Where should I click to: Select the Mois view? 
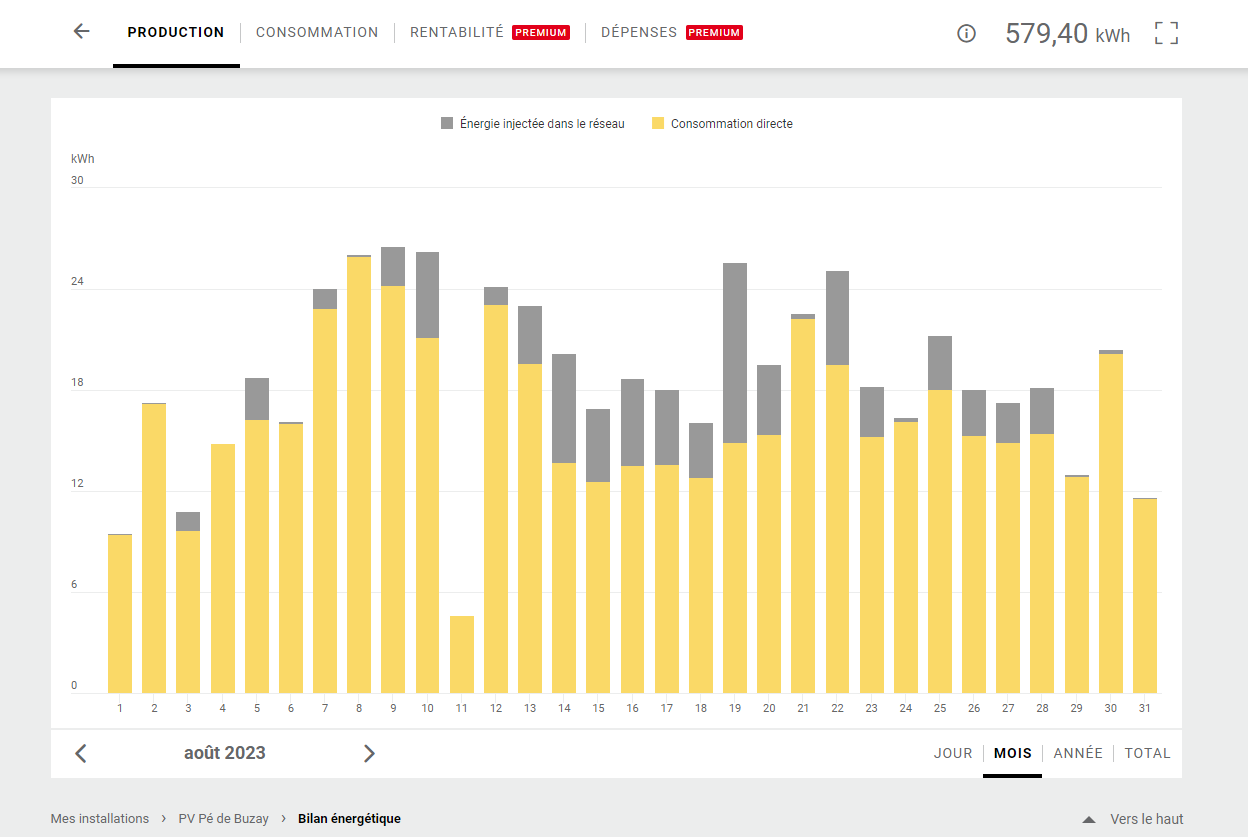[1012, 753]
